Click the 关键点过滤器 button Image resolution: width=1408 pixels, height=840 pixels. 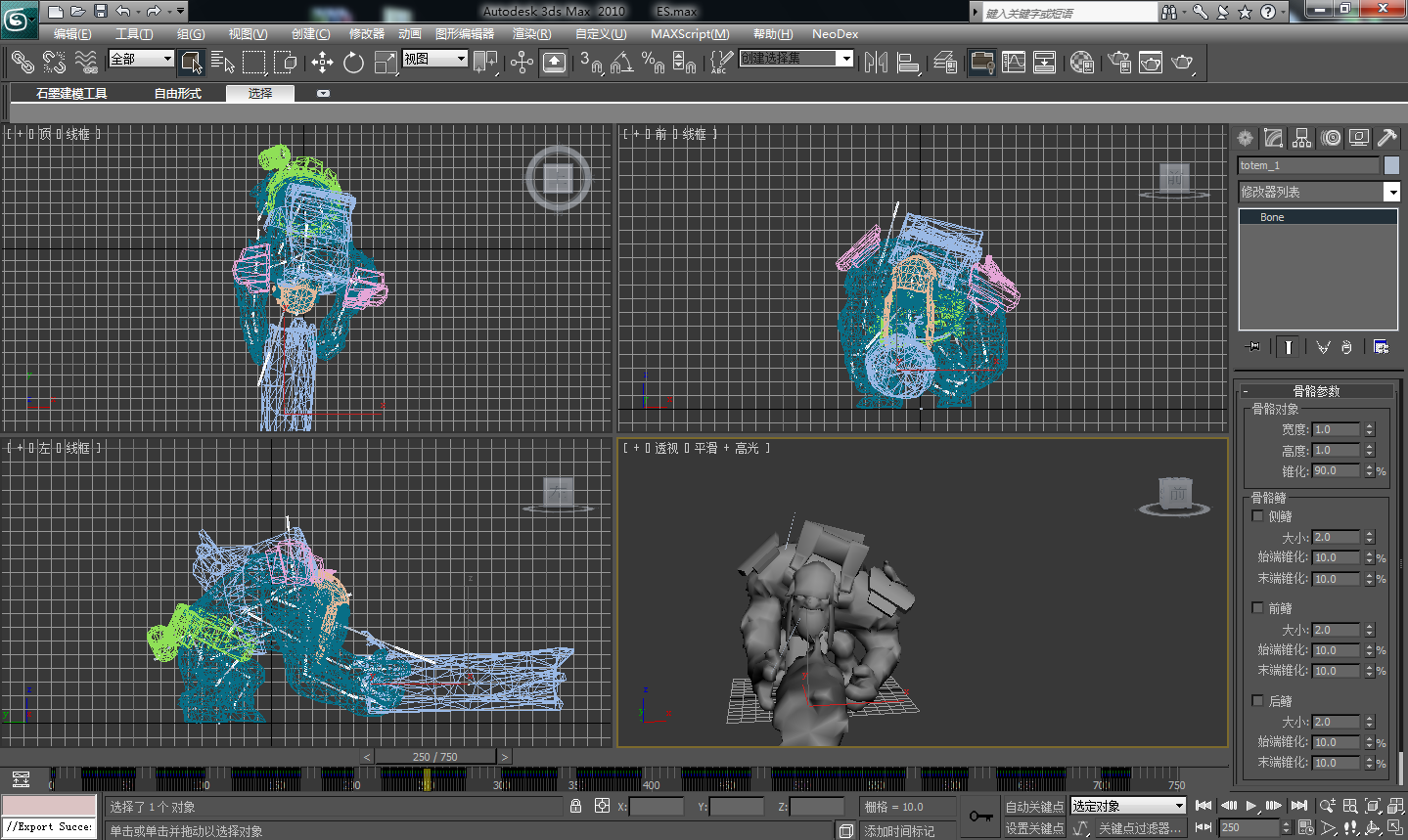point(1140,828)
